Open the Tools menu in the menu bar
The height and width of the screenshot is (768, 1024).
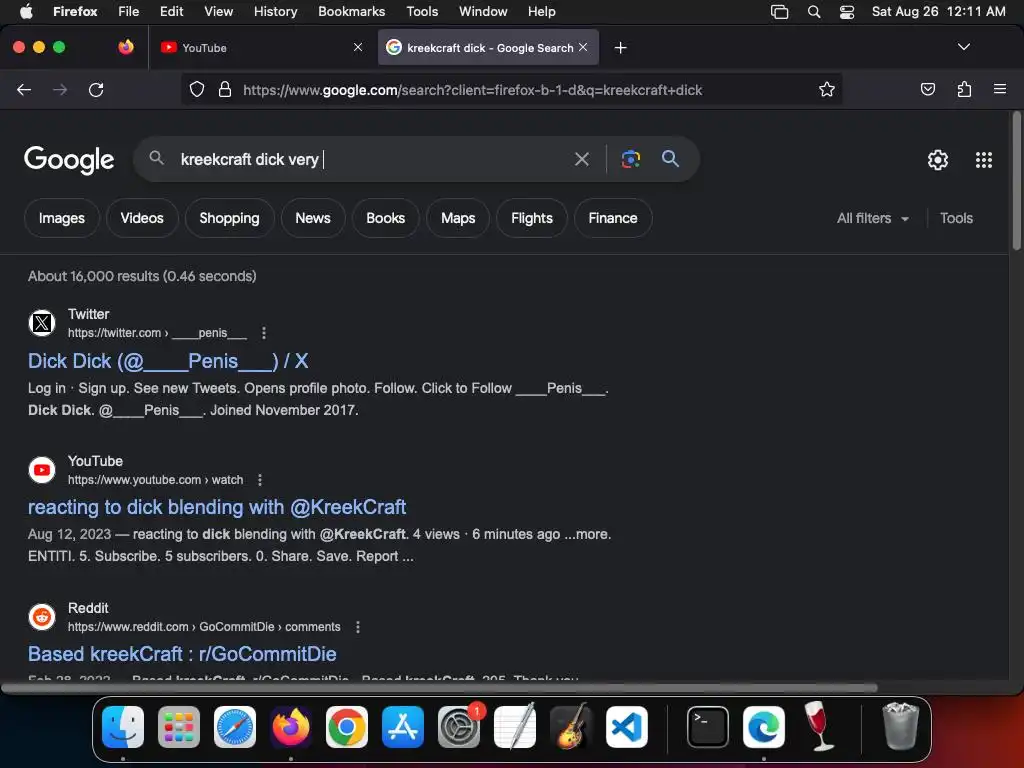(422, 12)
